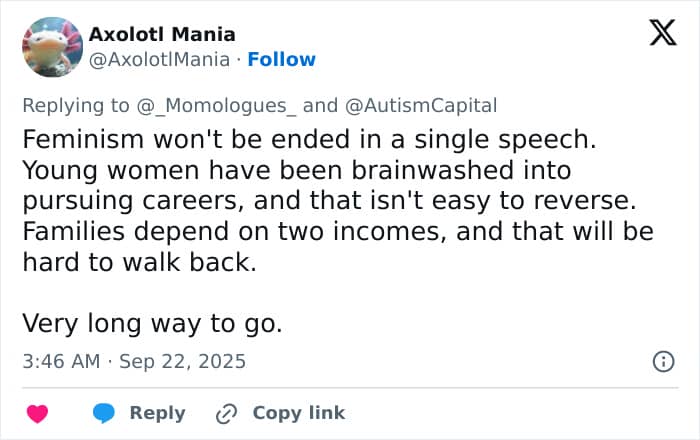Viewport: 700px width, 440px height.
Task: Click the blue reply speech bubble icon
Action: tap(103, 413)
